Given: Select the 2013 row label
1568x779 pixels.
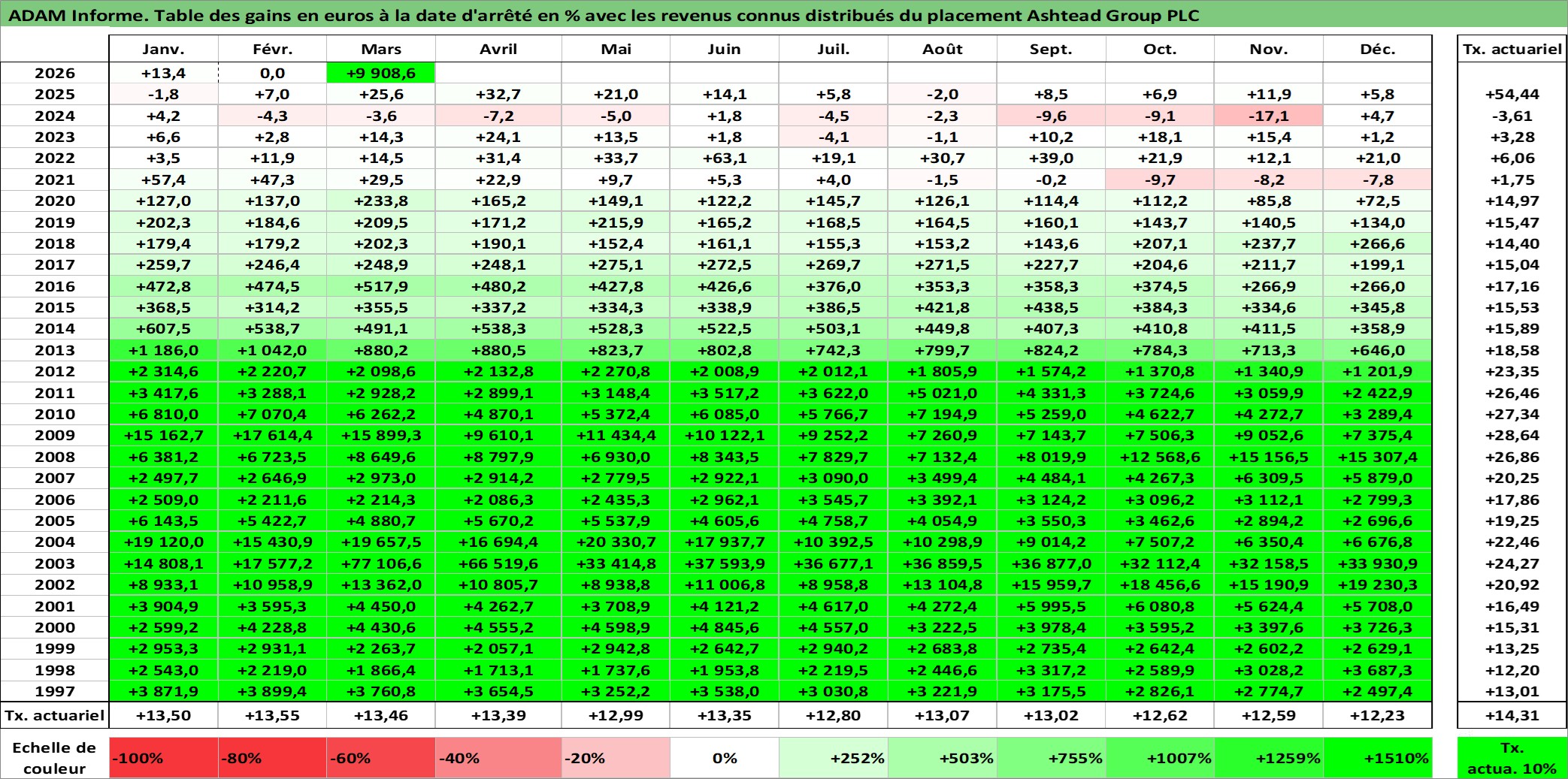Looking at the screenshot, I should [x=55, y=350].
